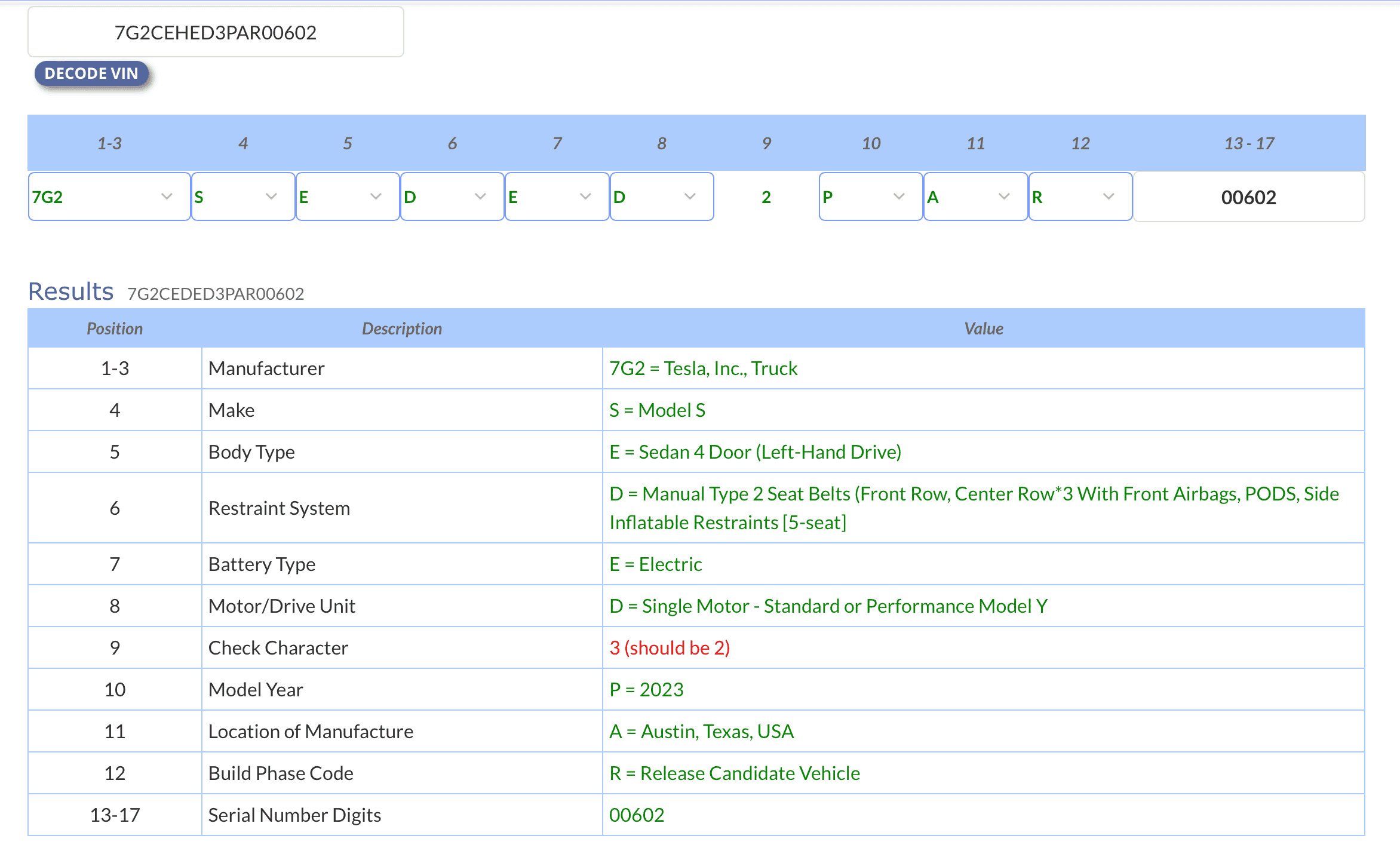Viewport: 1400px width, 854px height.
Task: Click the Model Year description cell
Action: click(x=402, y=690)
